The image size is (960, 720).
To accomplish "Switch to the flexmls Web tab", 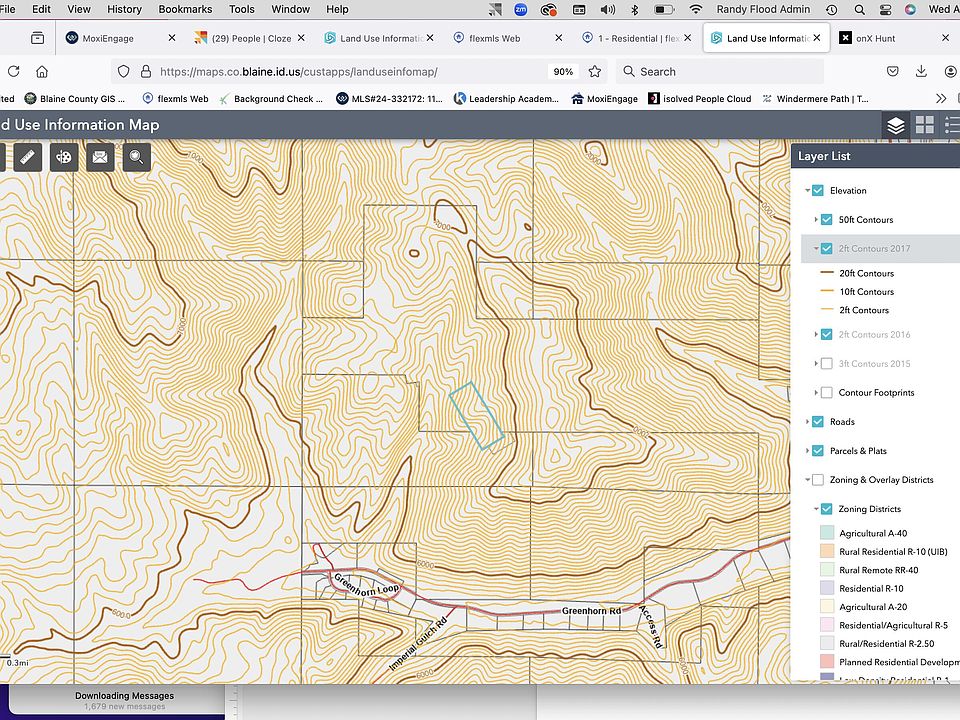I will tap(508, 38).
